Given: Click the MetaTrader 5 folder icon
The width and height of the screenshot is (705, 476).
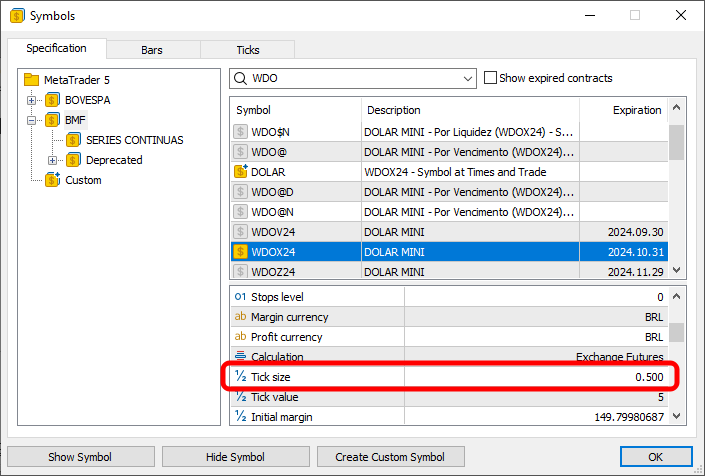Looking at the screenshot, I should click(x=31, y=80).
